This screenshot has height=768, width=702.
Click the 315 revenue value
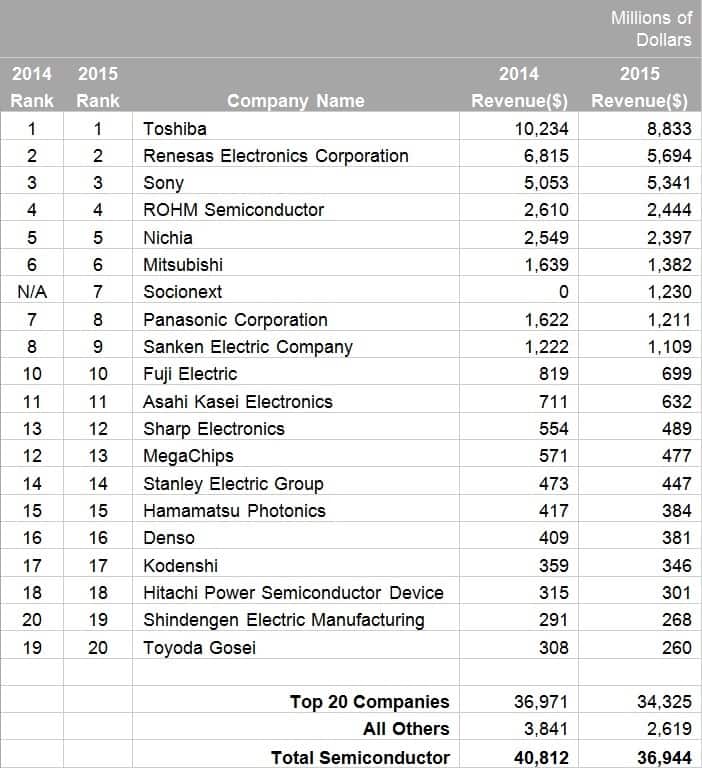[554, 592]
